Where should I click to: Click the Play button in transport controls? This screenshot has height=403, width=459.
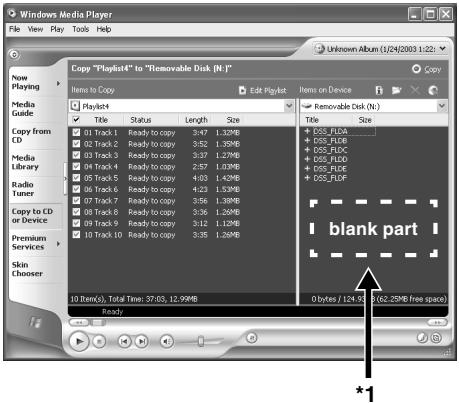point(79,341)
